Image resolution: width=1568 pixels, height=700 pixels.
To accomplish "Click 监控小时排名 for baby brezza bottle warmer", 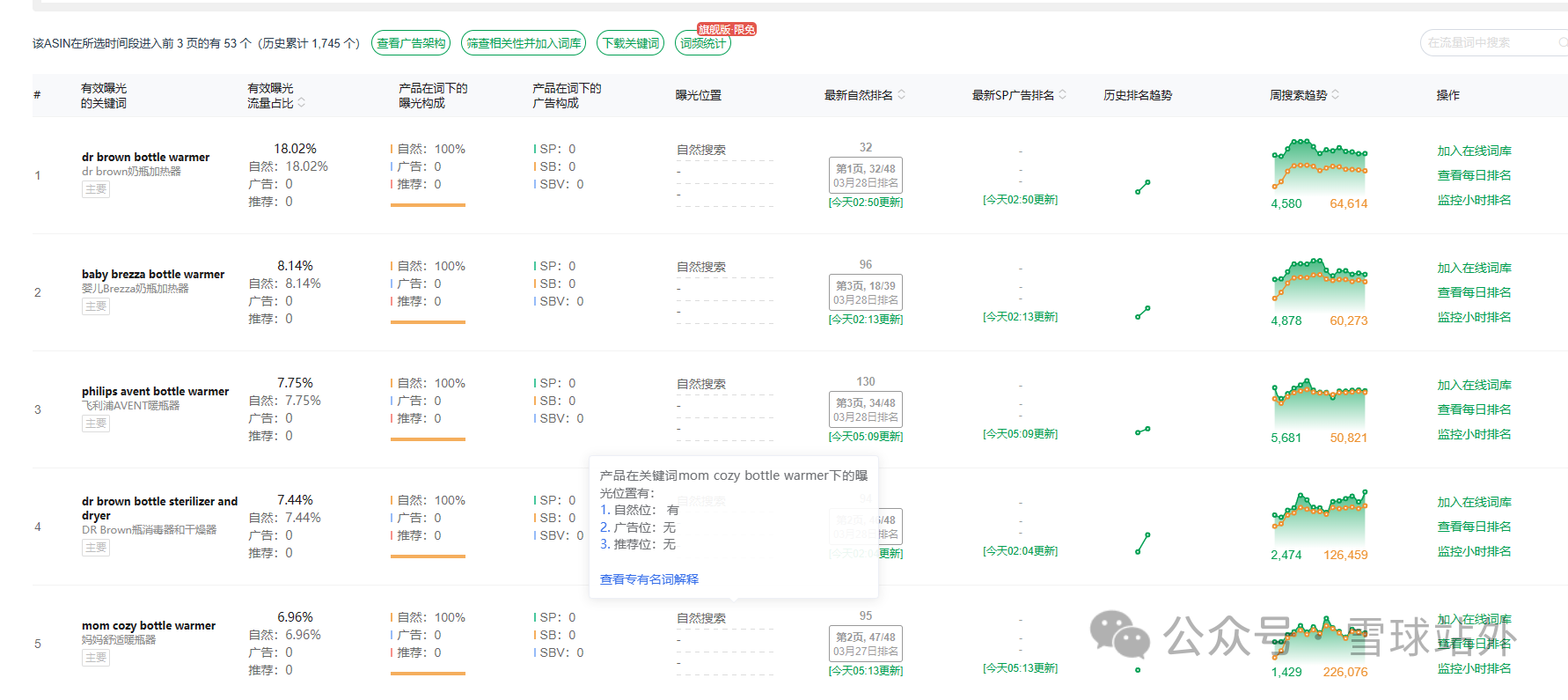I will pos(1474,318).
